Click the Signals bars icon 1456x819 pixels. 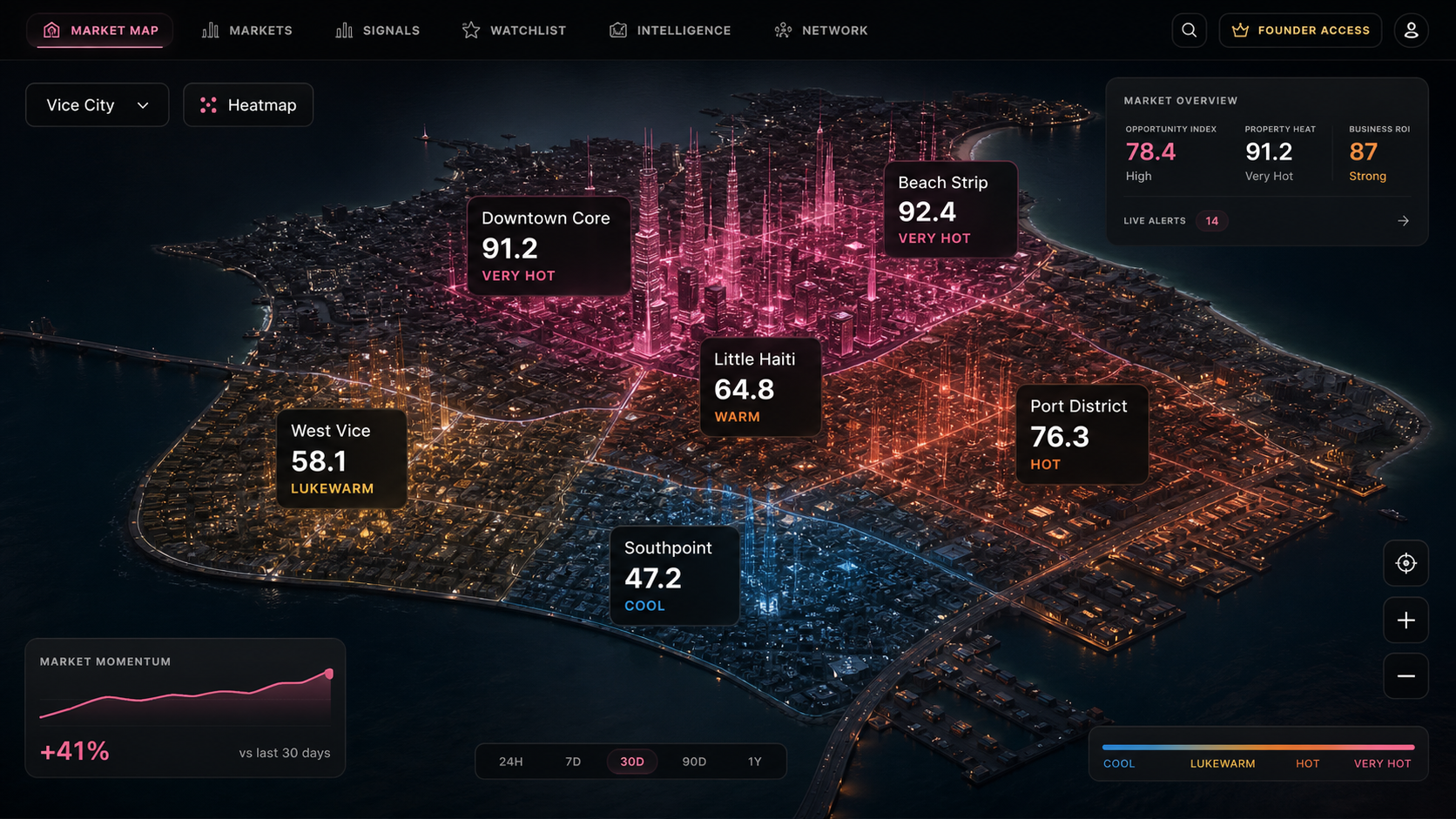(344, 30)
